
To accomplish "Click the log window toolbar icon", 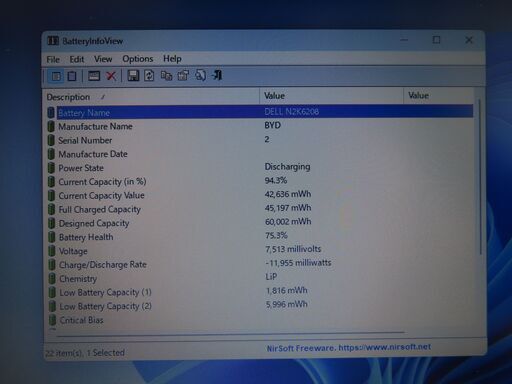I will tap(94, 76).
